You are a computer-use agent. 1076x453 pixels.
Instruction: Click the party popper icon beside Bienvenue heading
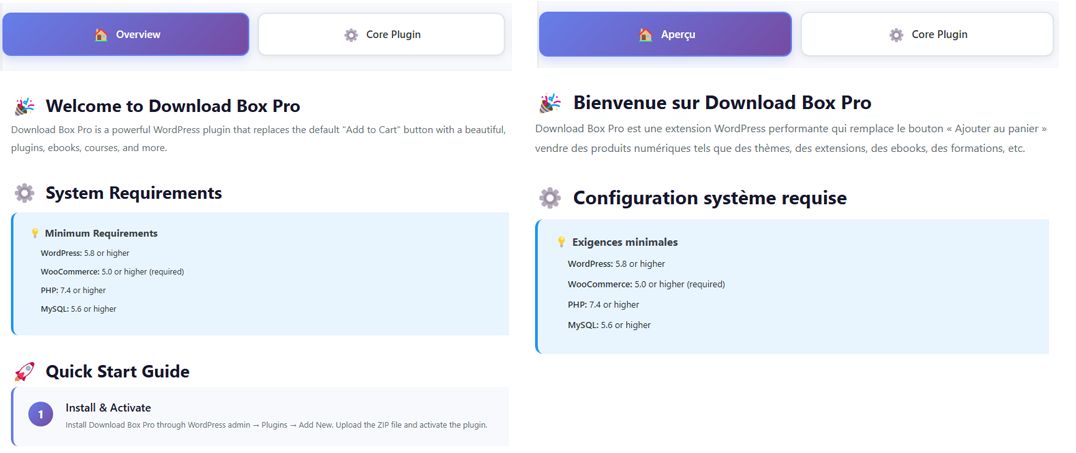pos(550,103)
